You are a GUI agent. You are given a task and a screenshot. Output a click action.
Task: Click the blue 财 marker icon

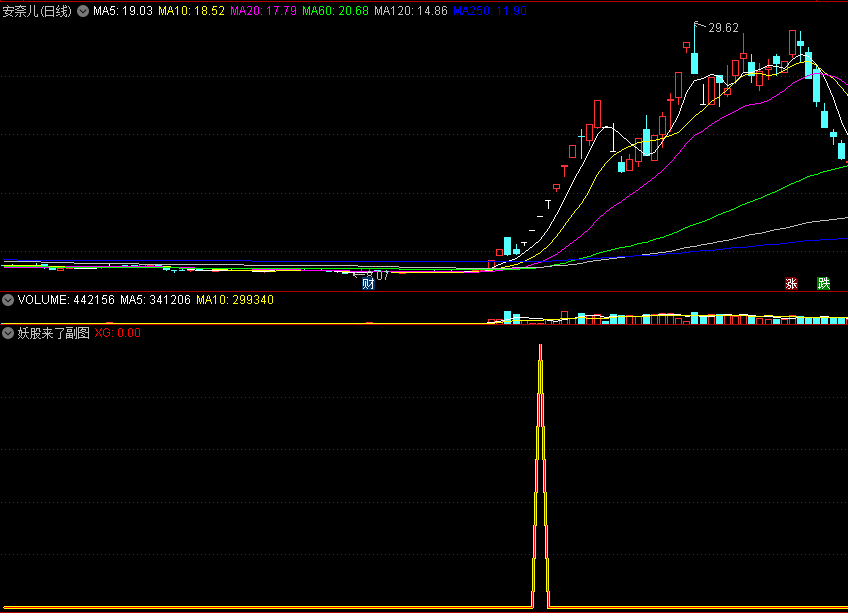click(368, 284)
